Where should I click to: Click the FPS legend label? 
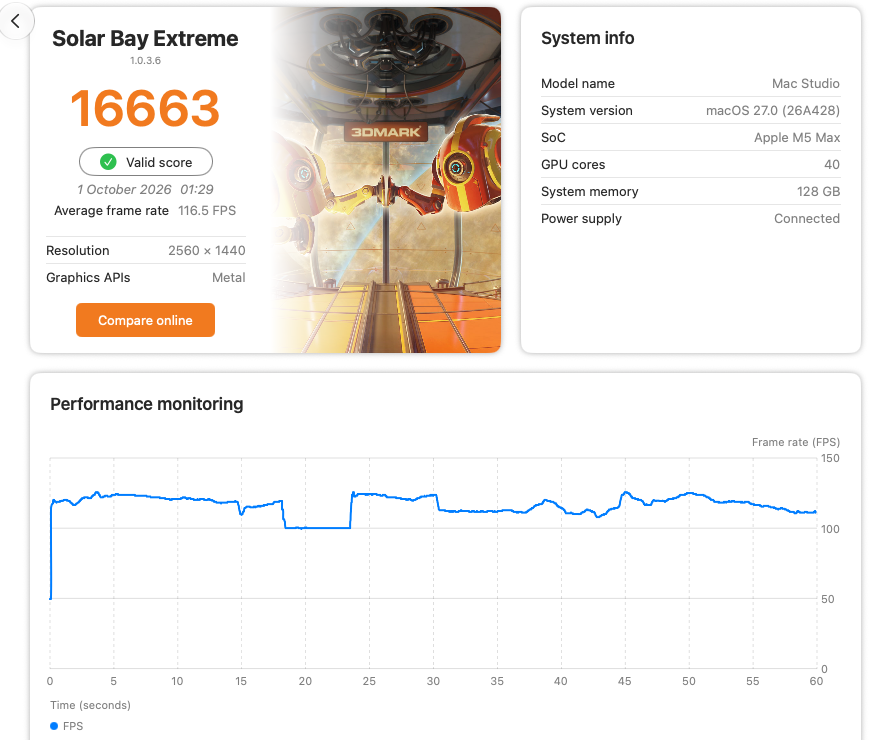(x=73, y=726)
